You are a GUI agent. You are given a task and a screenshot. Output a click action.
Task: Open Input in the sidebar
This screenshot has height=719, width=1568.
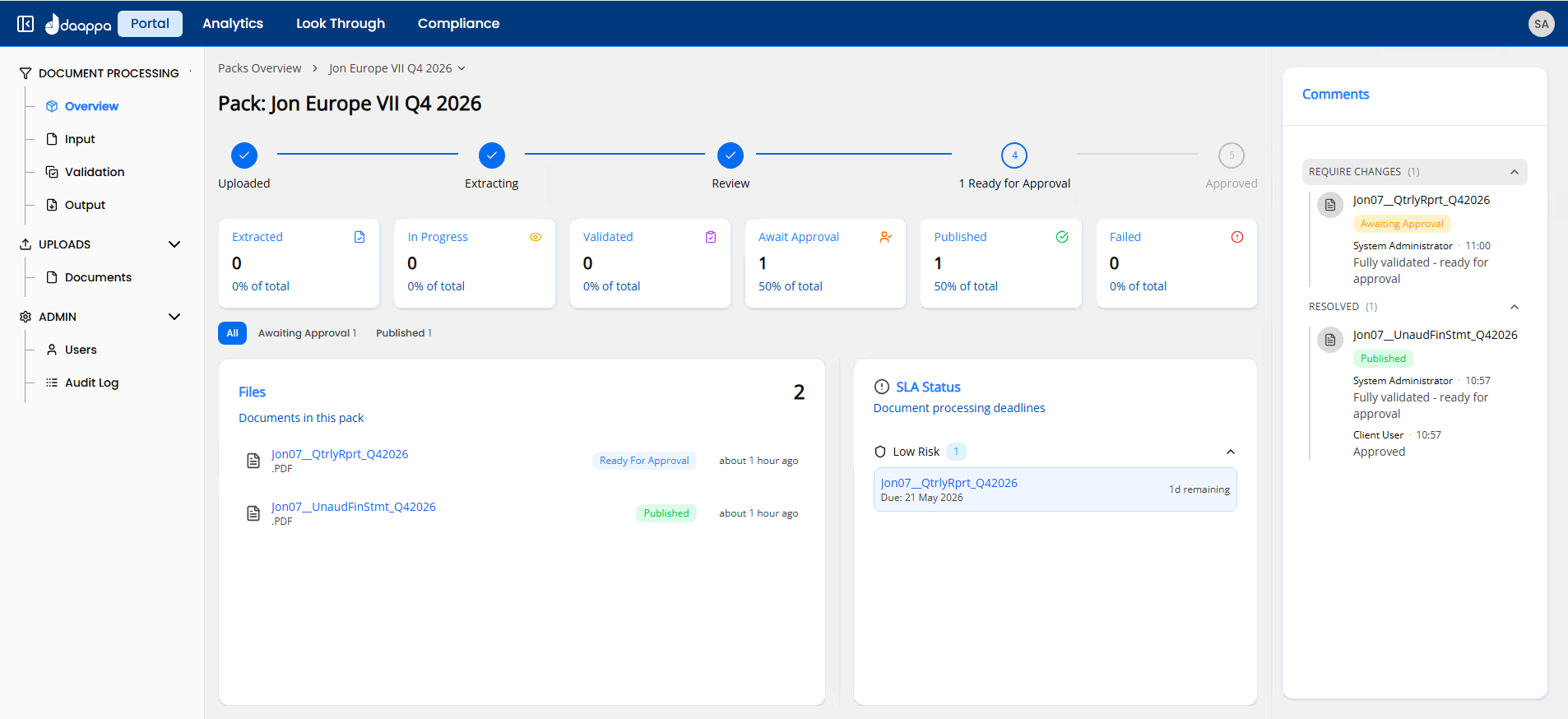click(x=80, y=139)
